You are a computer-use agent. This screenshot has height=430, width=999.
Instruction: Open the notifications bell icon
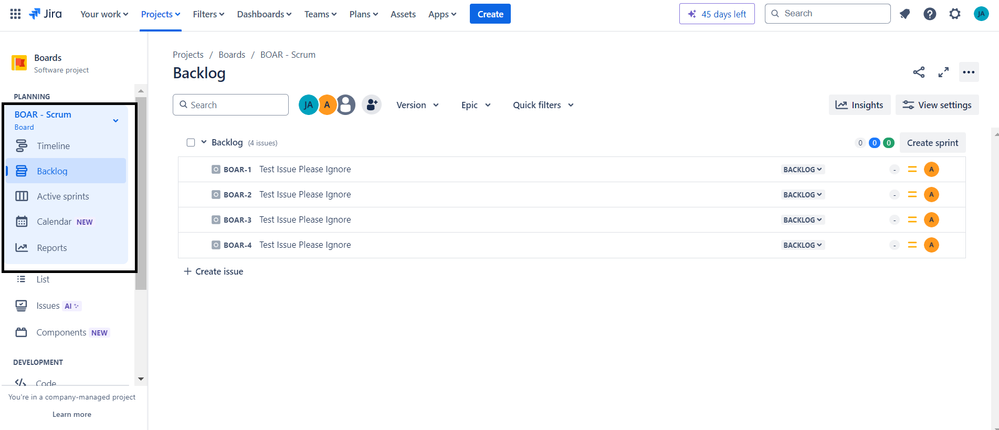click(x=905, y=13)
